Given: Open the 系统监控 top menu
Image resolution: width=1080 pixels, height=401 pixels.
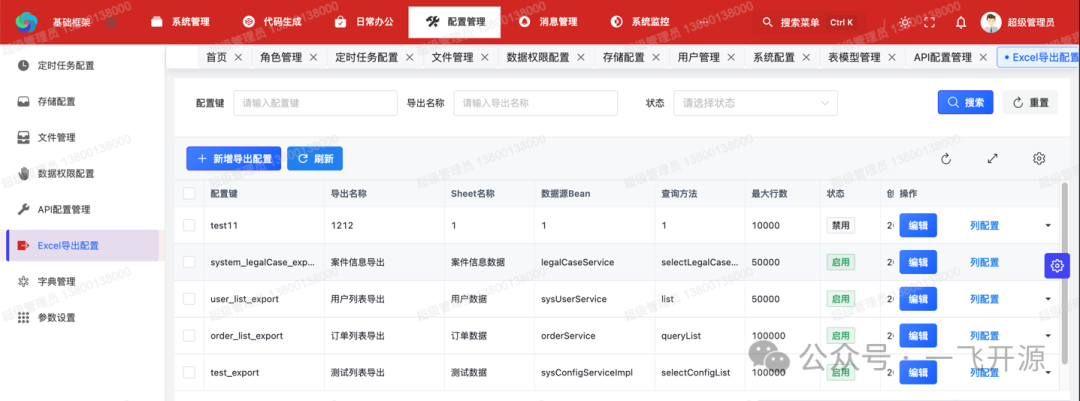Looking at the screenshot, I should tap(640, 22).
